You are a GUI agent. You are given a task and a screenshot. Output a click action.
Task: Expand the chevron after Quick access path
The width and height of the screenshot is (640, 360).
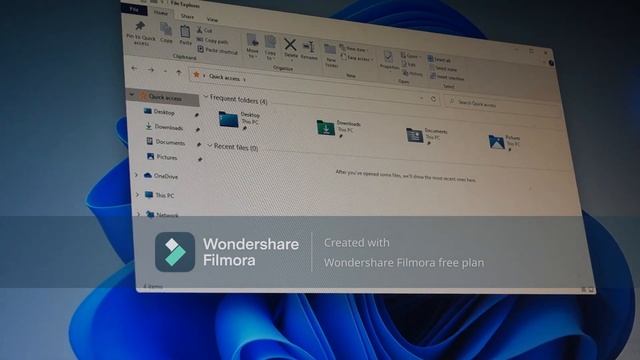coord(244,80)
